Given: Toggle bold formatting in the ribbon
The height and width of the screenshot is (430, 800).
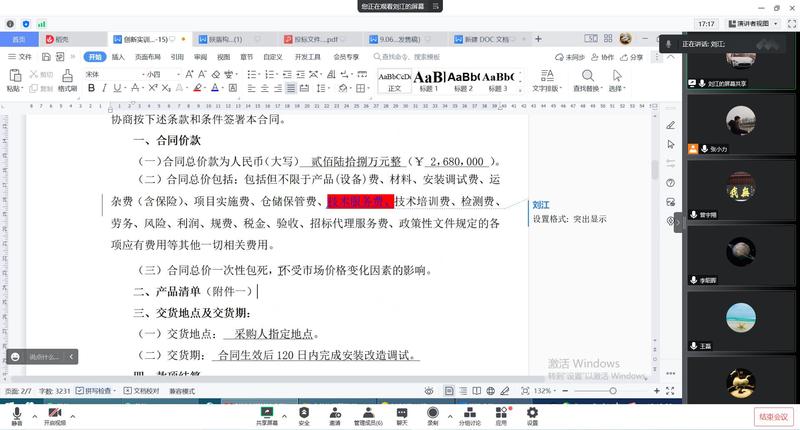Looking at the screenshot, I should click(x=91, y=88).
